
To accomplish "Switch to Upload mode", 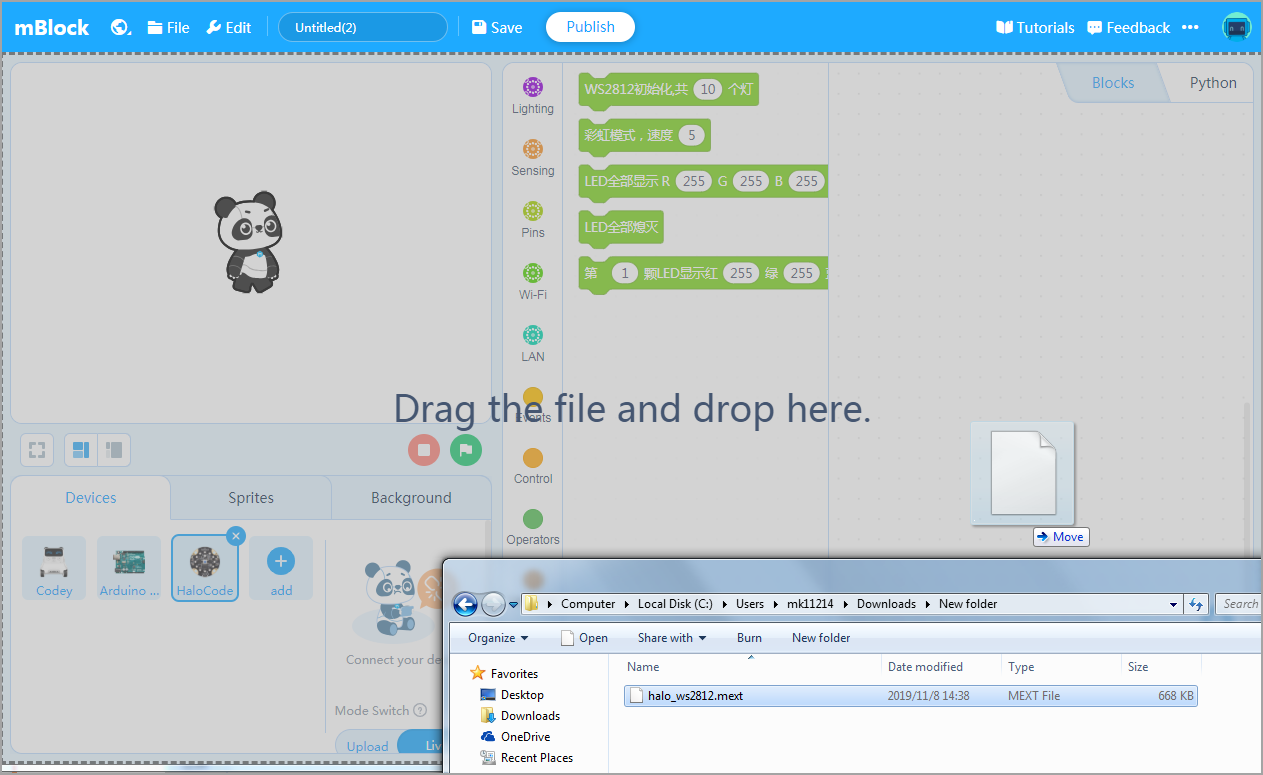I will click(x=367, y=746).
